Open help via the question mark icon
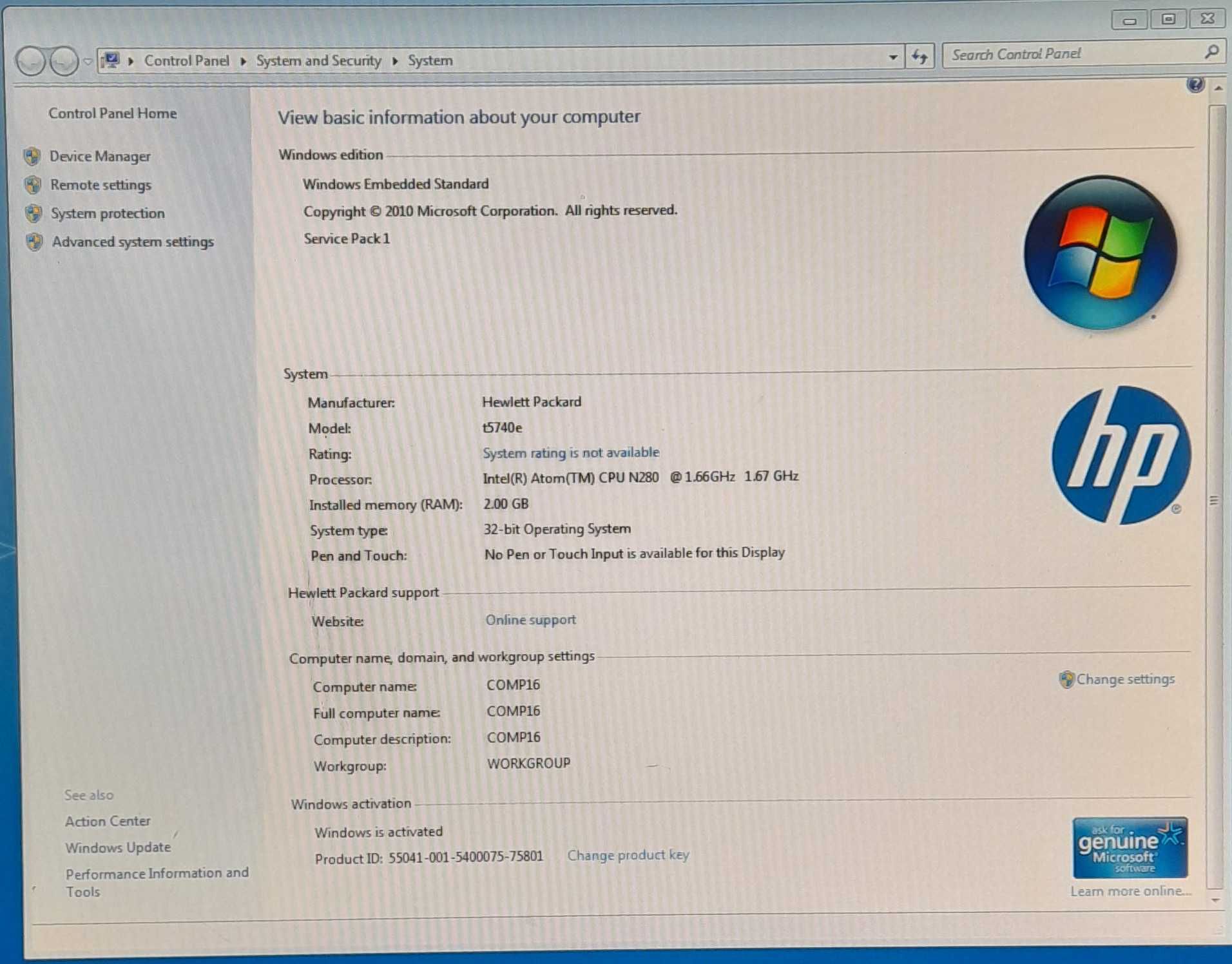This screenshot has width=1232, height=964. (x=1195, y=84)
